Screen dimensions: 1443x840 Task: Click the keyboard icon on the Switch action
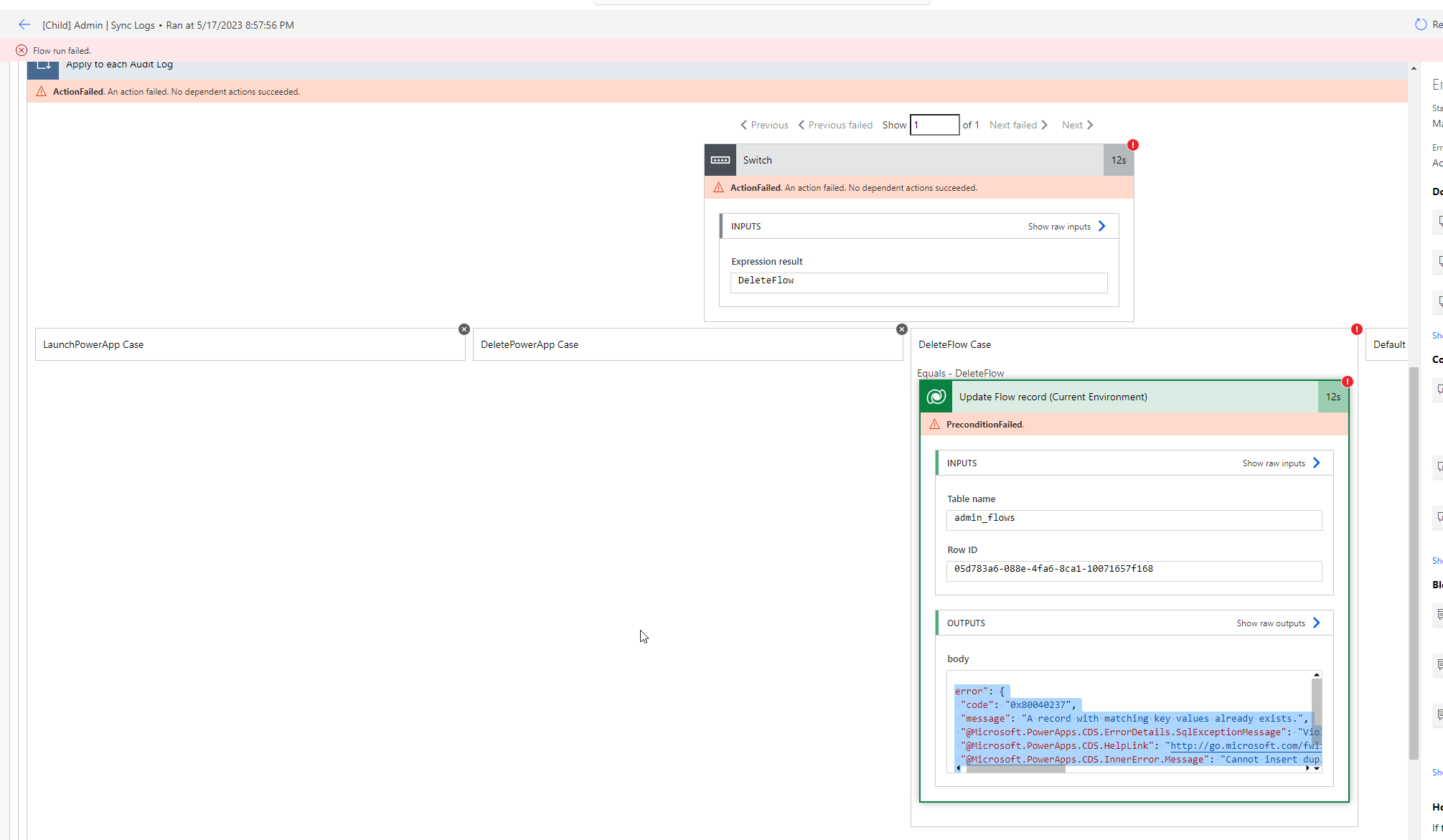(x=720, y=159)
